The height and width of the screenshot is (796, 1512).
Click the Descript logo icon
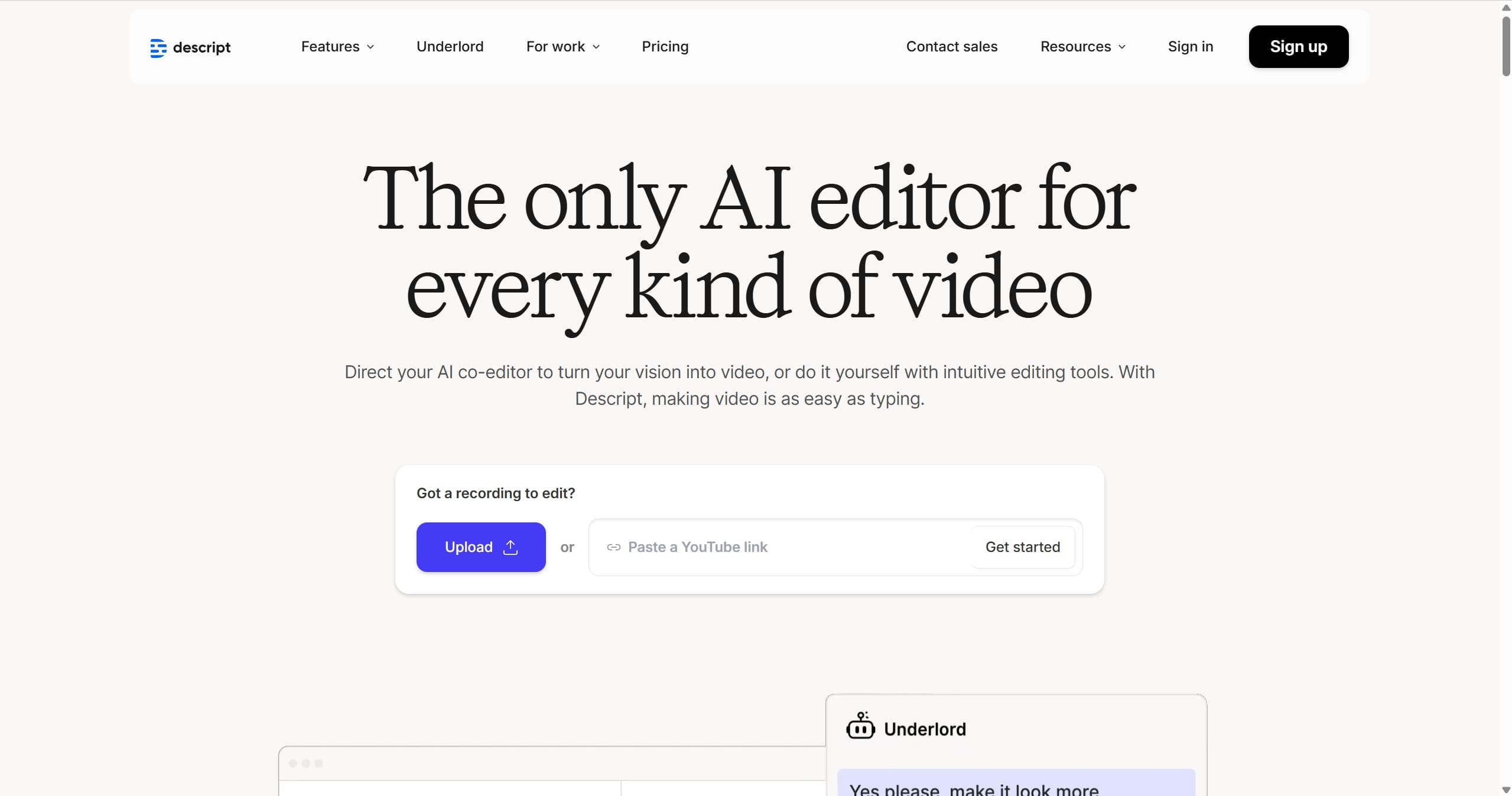pyautogui.click(x=158, y=48)
